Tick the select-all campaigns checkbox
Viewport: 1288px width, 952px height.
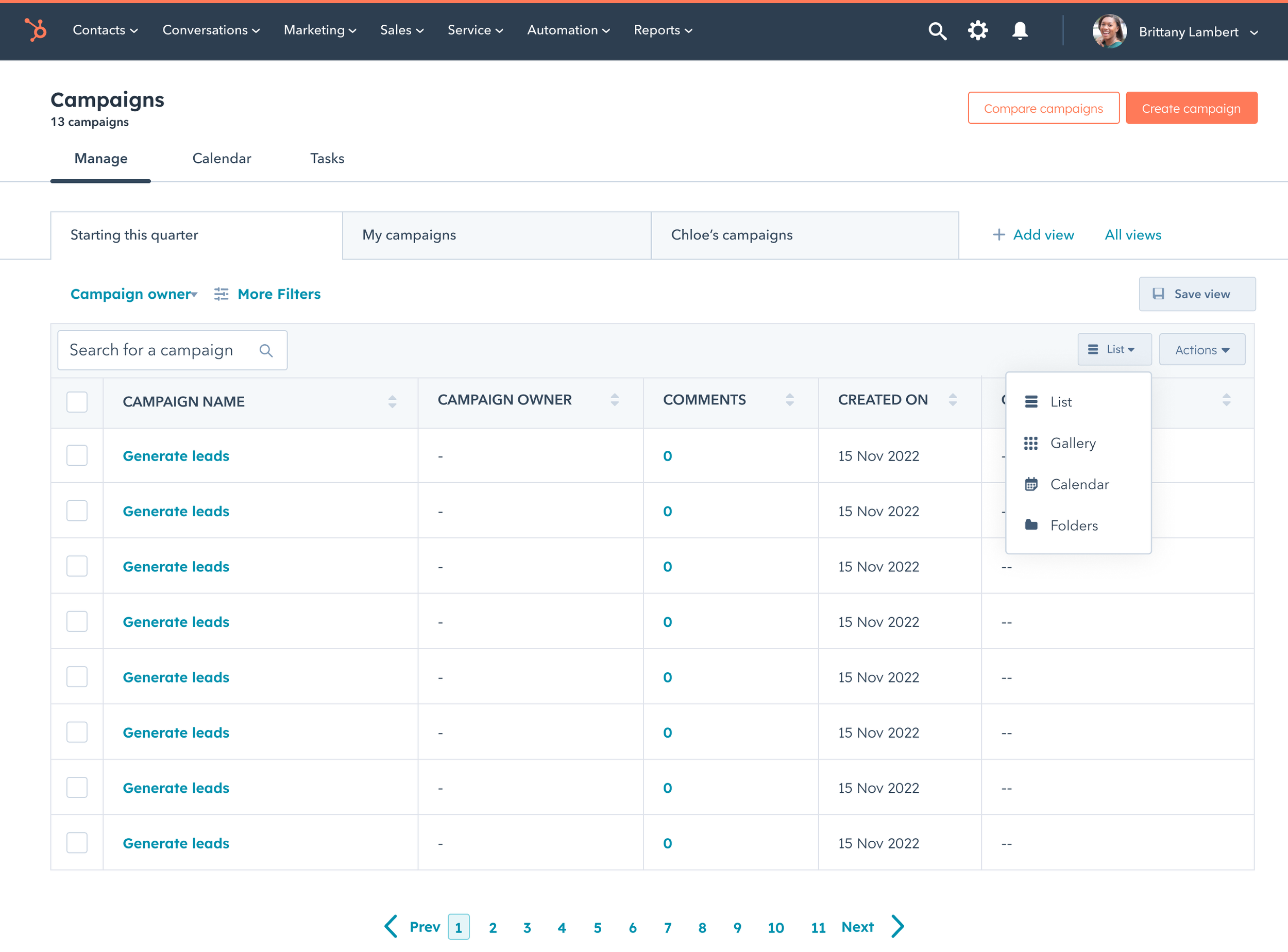coord(77,402)
